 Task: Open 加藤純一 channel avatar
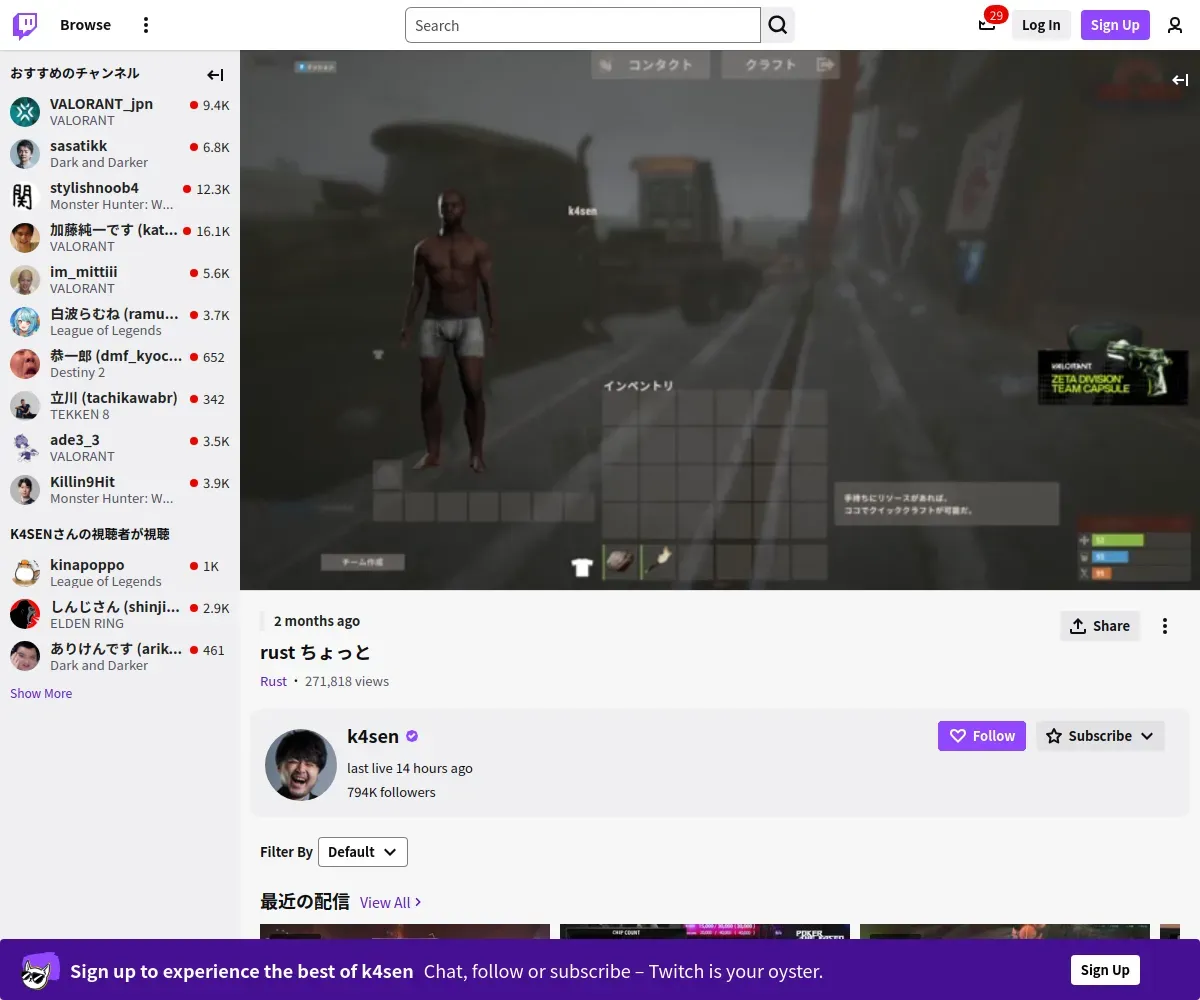pos(25,238)
